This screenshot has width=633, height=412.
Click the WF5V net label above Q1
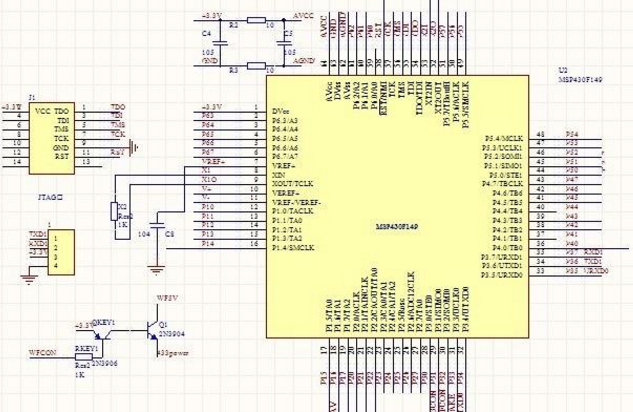click(167, 298)
